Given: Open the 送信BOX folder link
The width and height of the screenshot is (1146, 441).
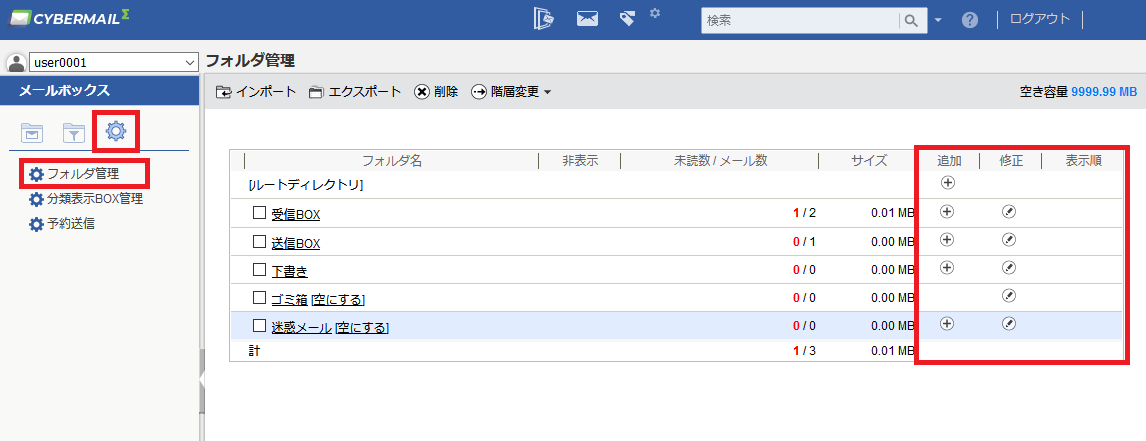Looking at the screenshot, I should click(295, 243).
